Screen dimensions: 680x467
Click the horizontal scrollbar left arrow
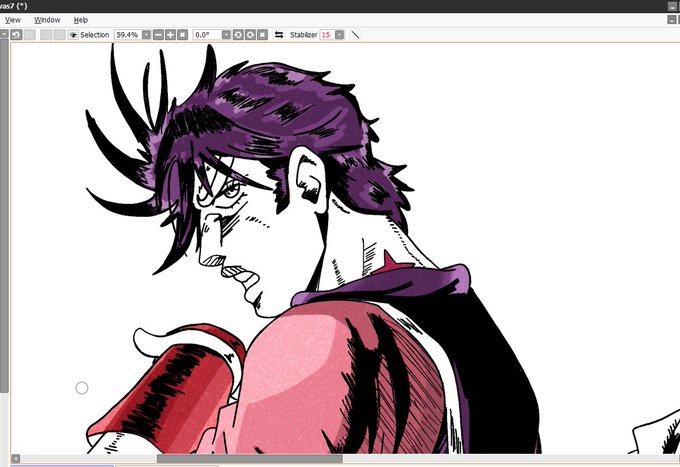[x=16, y=458]
